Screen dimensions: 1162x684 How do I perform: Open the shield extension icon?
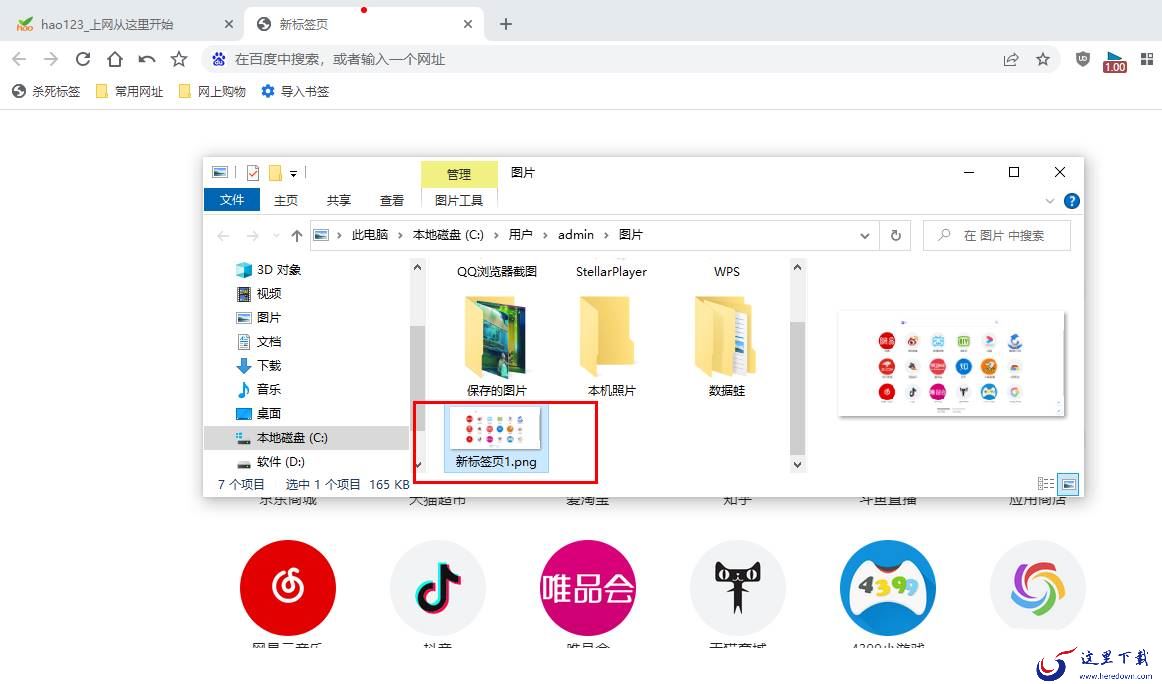1083,59
